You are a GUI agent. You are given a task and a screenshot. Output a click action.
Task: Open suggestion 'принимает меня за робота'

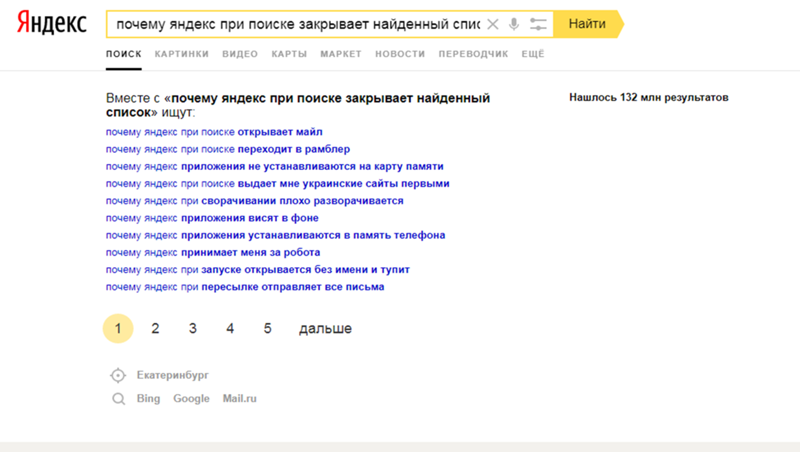point(213,253)
